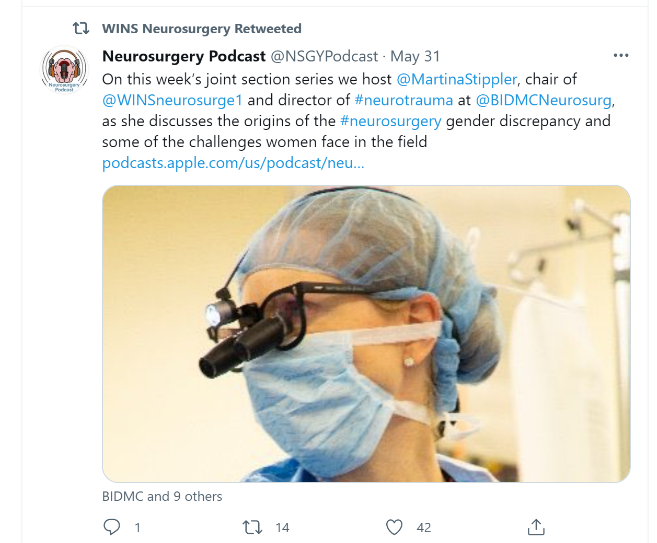Like the tweet with the heart icon

pyautogui.click(x=394, y=526)
